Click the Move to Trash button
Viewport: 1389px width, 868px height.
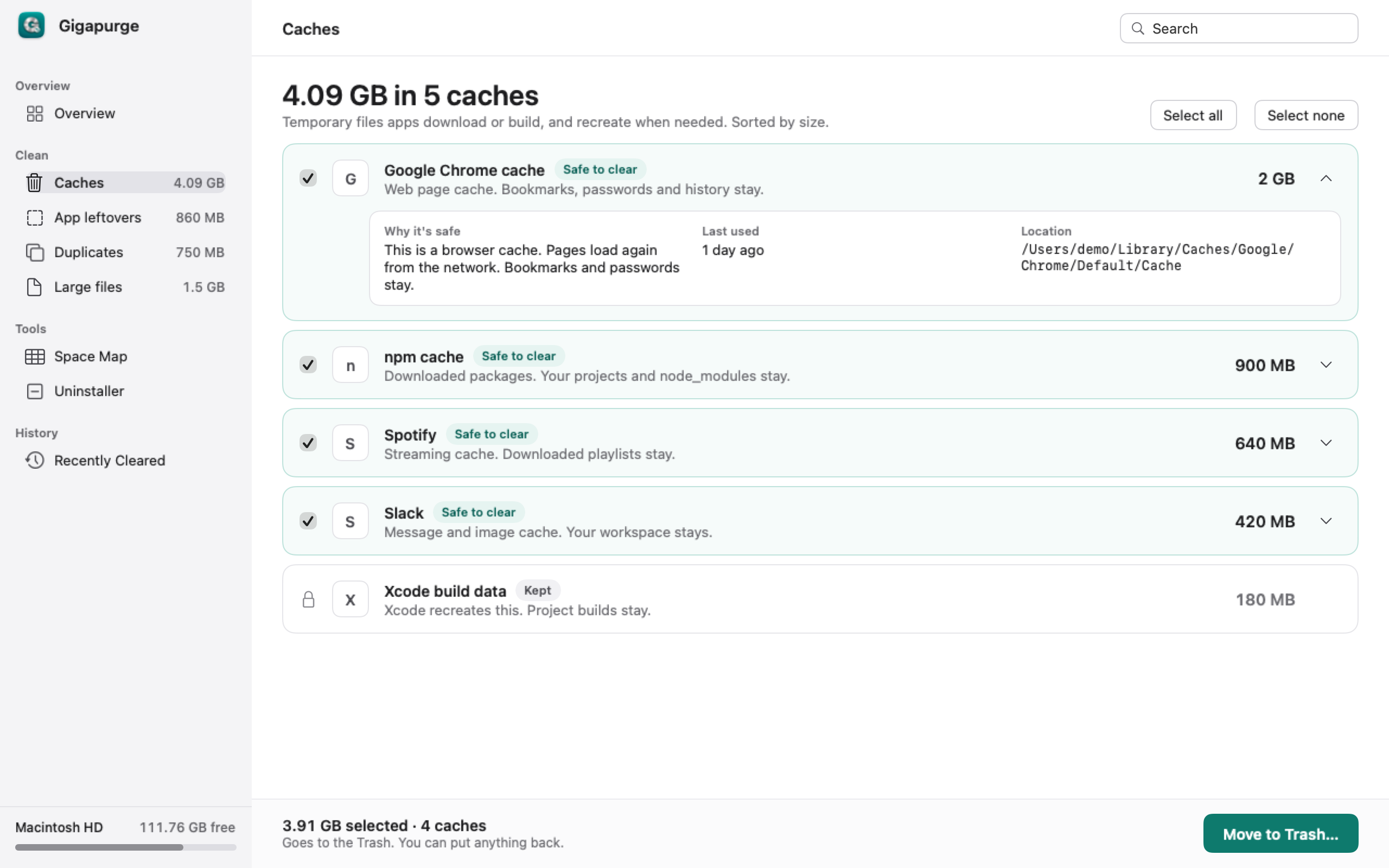point(1280,834)
